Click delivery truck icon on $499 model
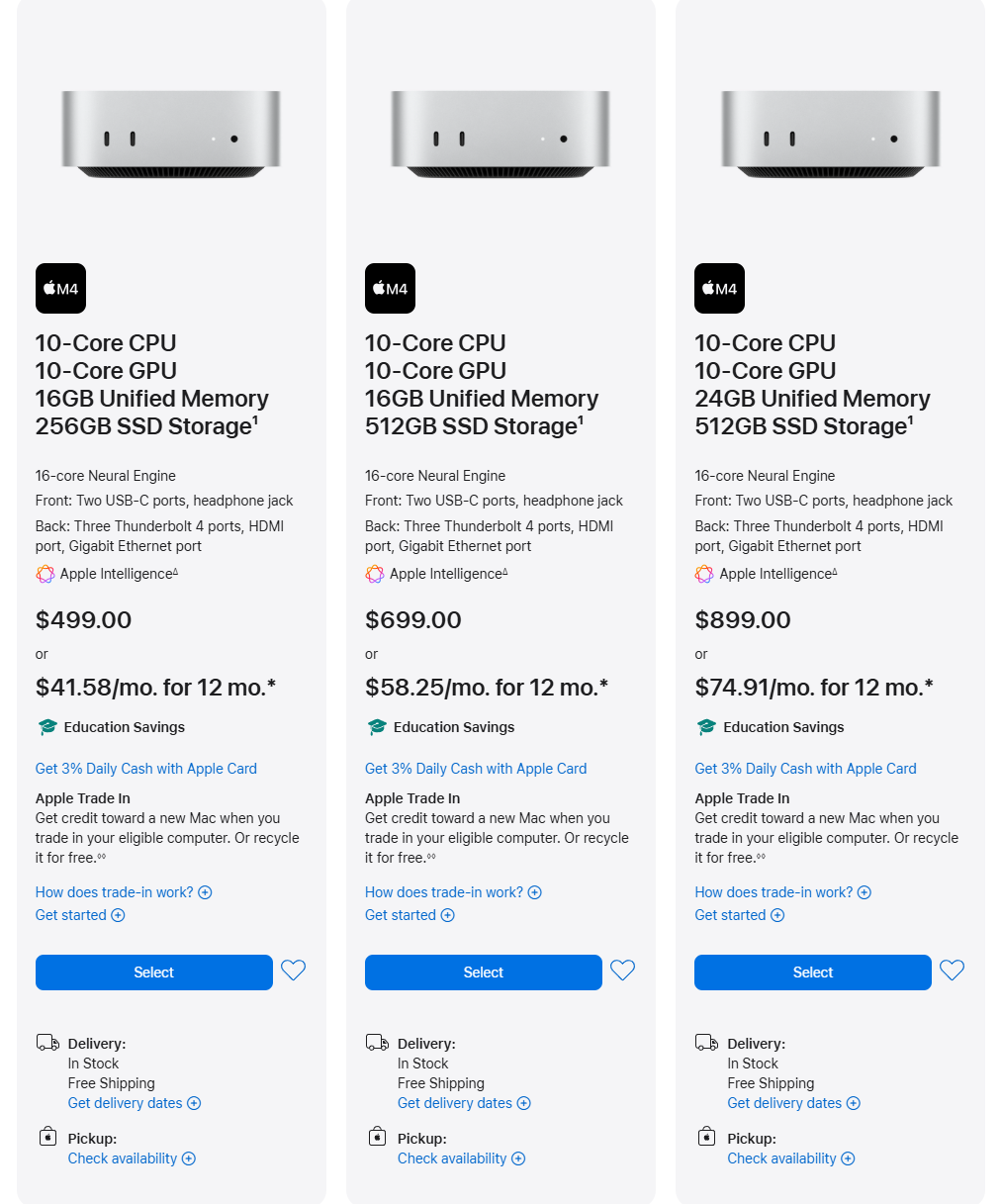 click(47, 1043)
